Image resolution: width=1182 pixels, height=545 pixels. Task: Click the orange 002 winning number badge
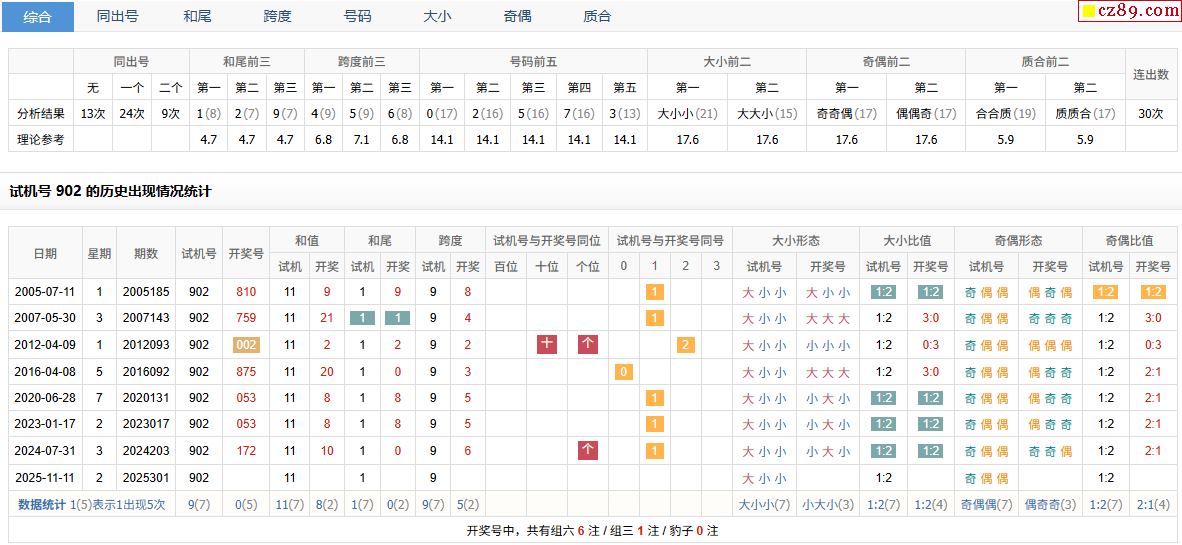pyautogui.click(x=246, y=345)
